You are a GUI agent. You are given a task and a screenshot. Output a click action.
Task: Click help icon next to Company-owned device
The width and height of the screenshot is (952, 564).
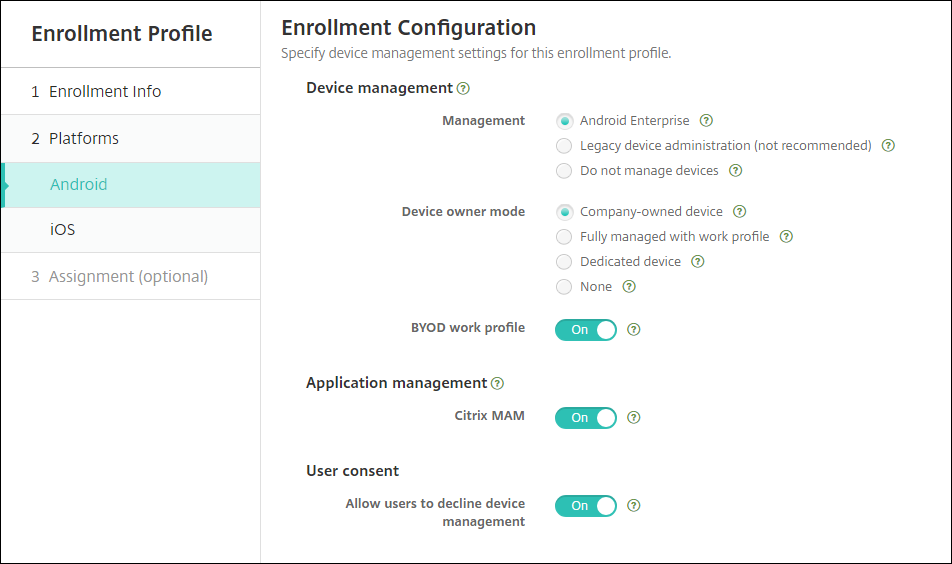tap(739, 212)
